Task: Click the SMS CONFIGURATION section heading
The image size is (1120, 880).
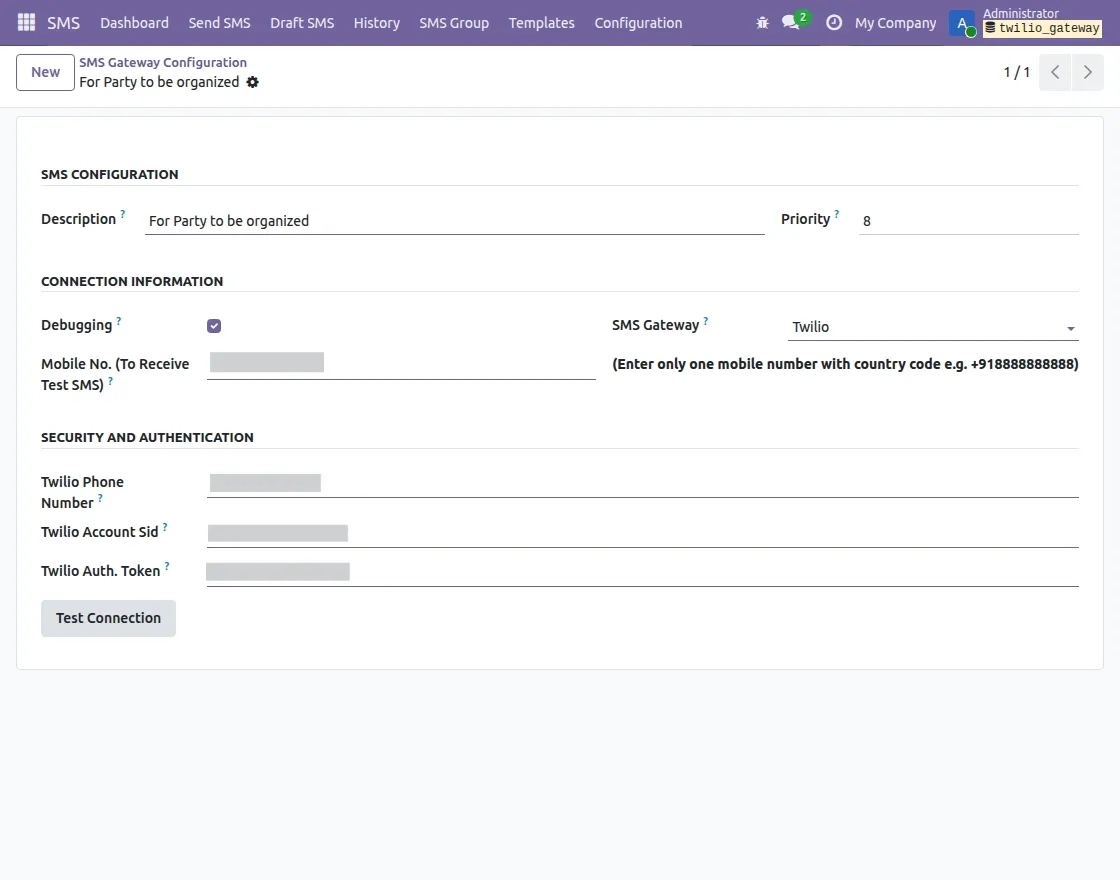Action: (x=110, y=174)
